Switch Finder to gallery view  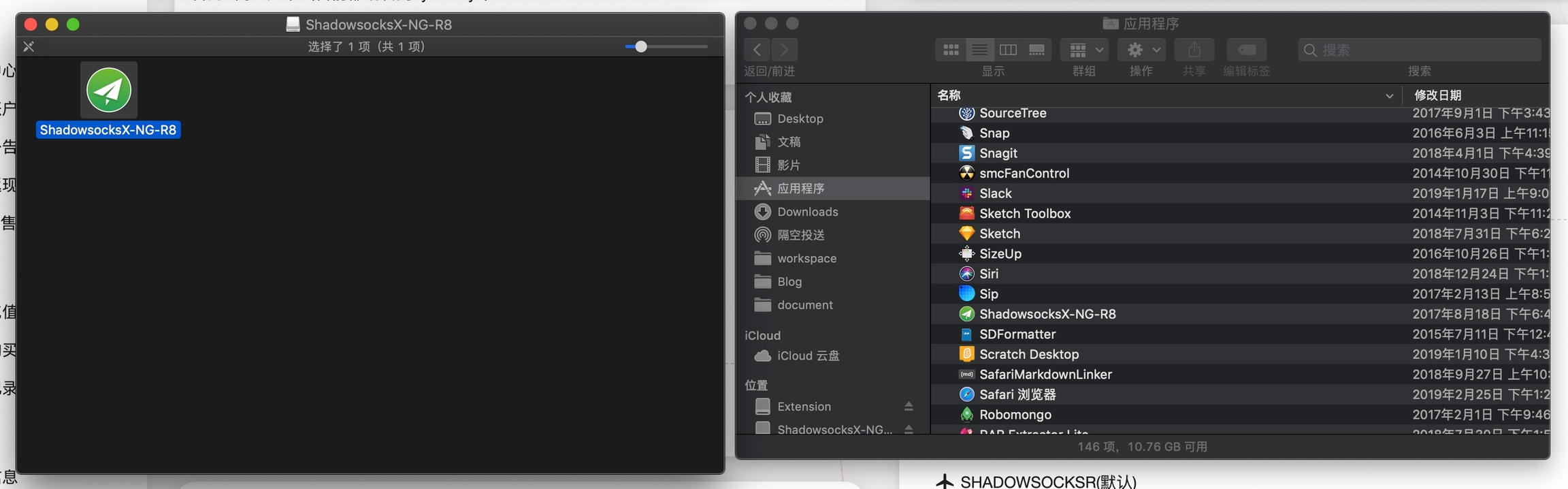pyautogui.click(x=1036, y=50)
